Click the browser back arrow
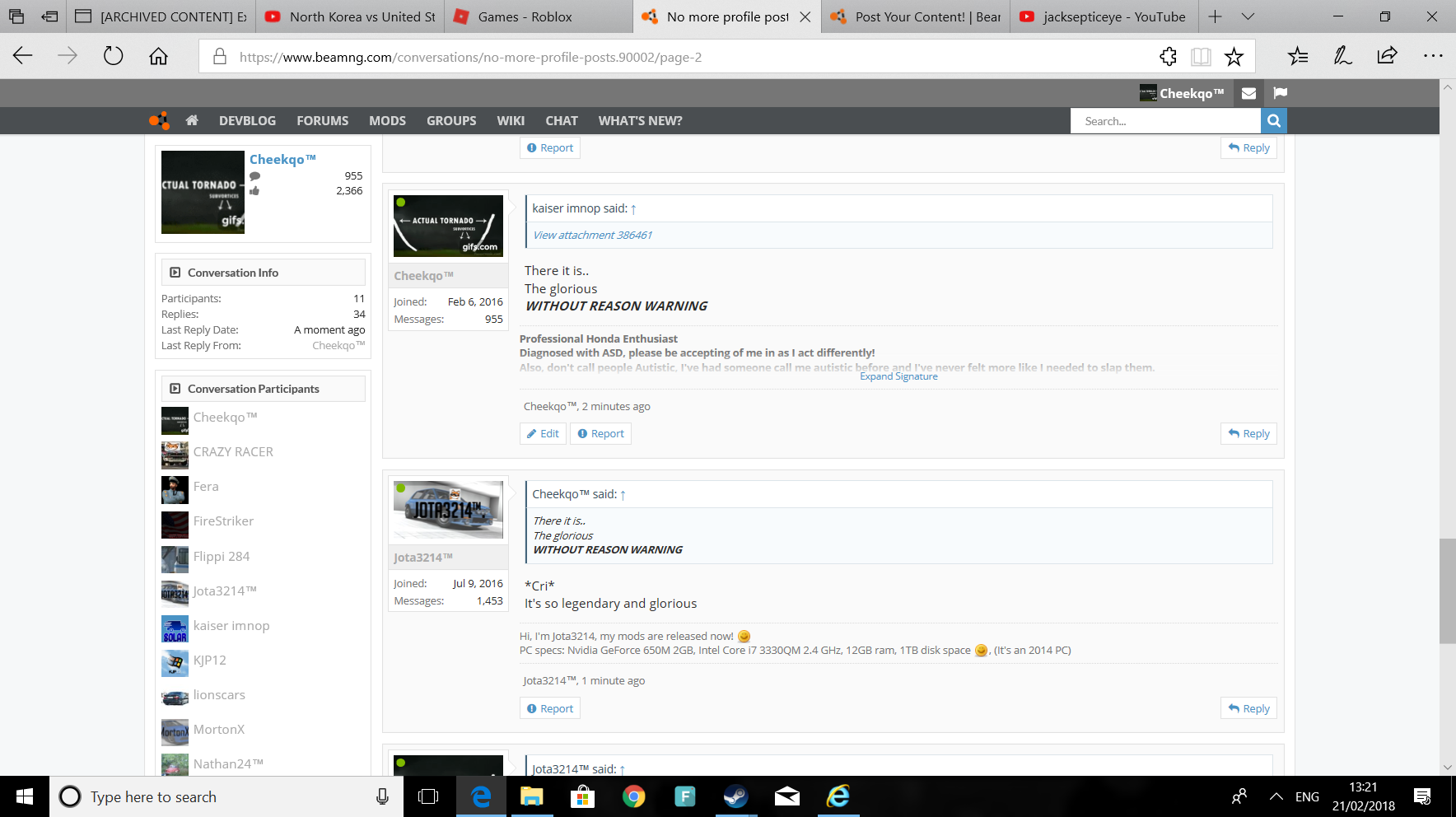This screenshot has width=1456, height=817. [22, 56]
